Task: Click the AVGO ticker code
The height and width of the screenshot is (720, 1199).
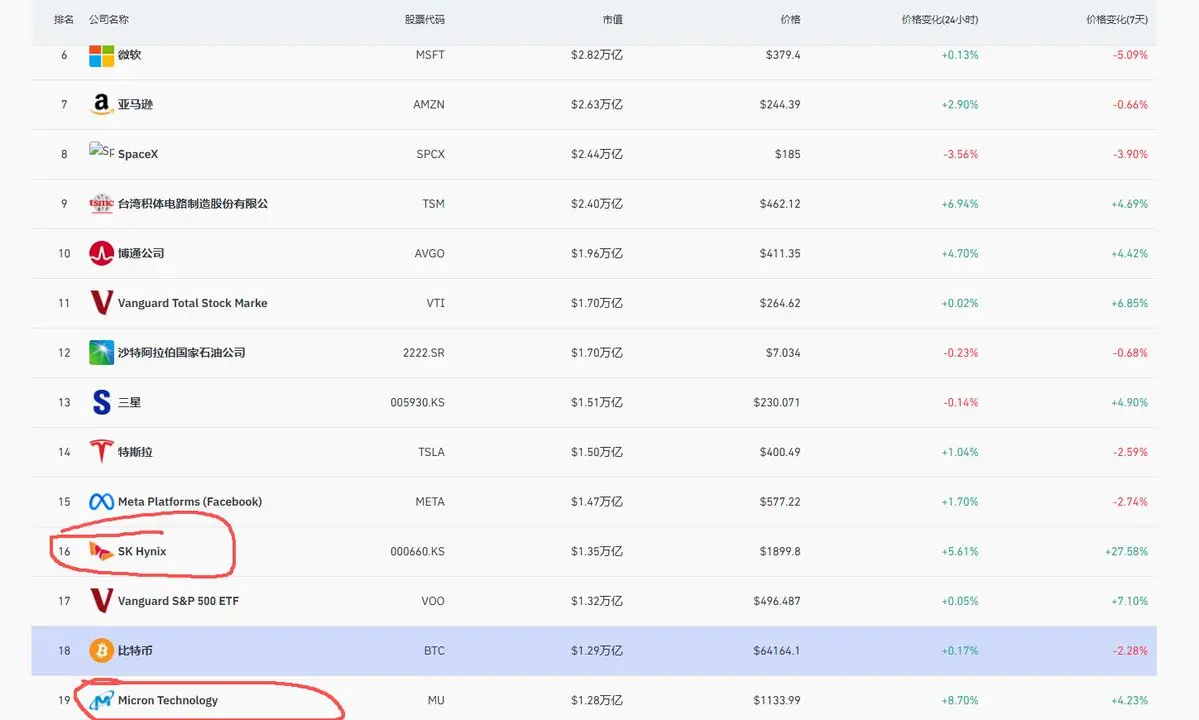Action: [x=430, y=254]
